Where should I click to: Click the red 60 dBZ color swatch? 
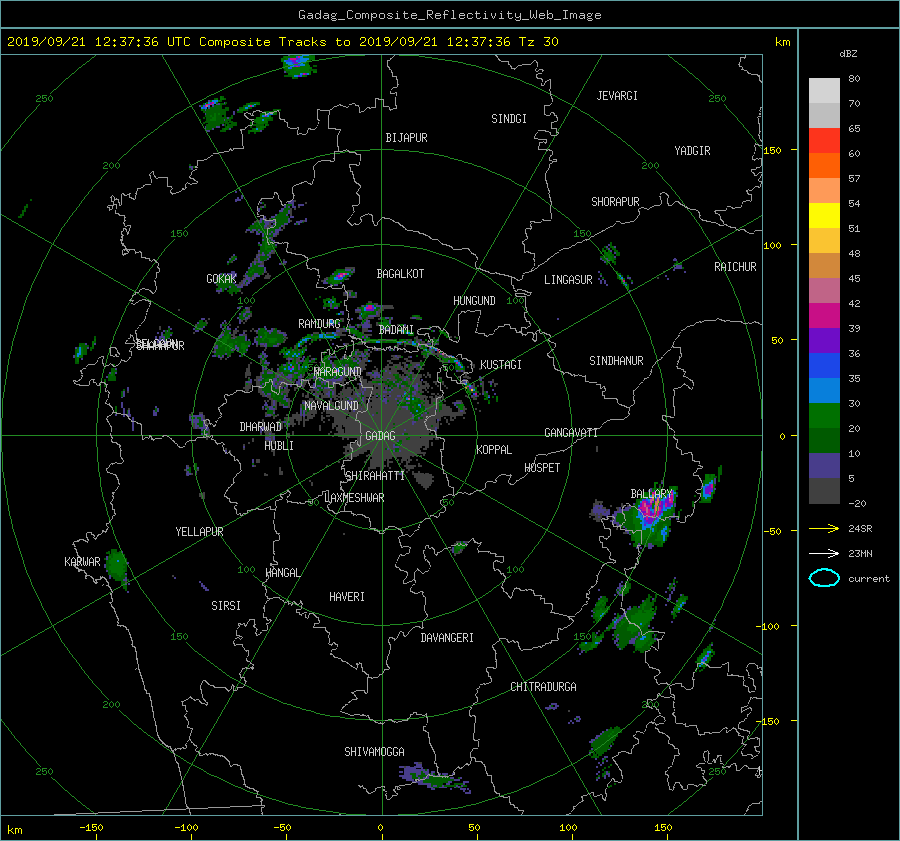coord(824,140)
